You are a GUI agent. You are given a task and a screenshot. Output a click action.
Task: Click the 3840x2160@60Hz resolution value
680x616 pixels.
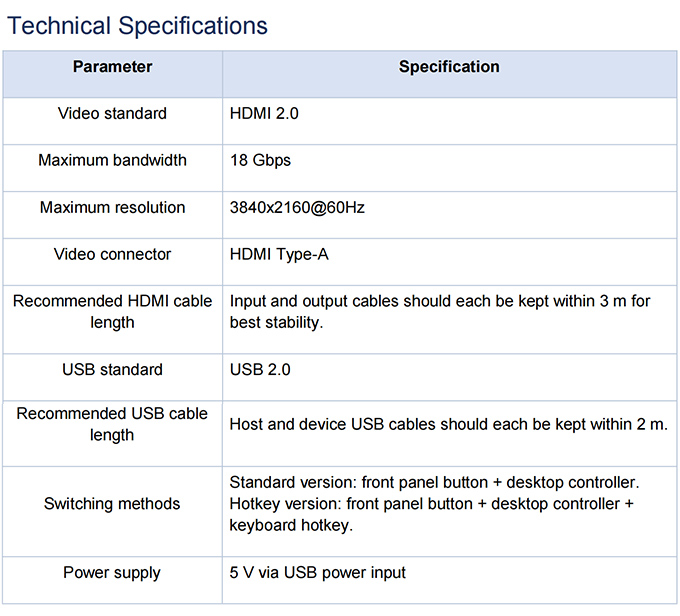pos(297,208)
